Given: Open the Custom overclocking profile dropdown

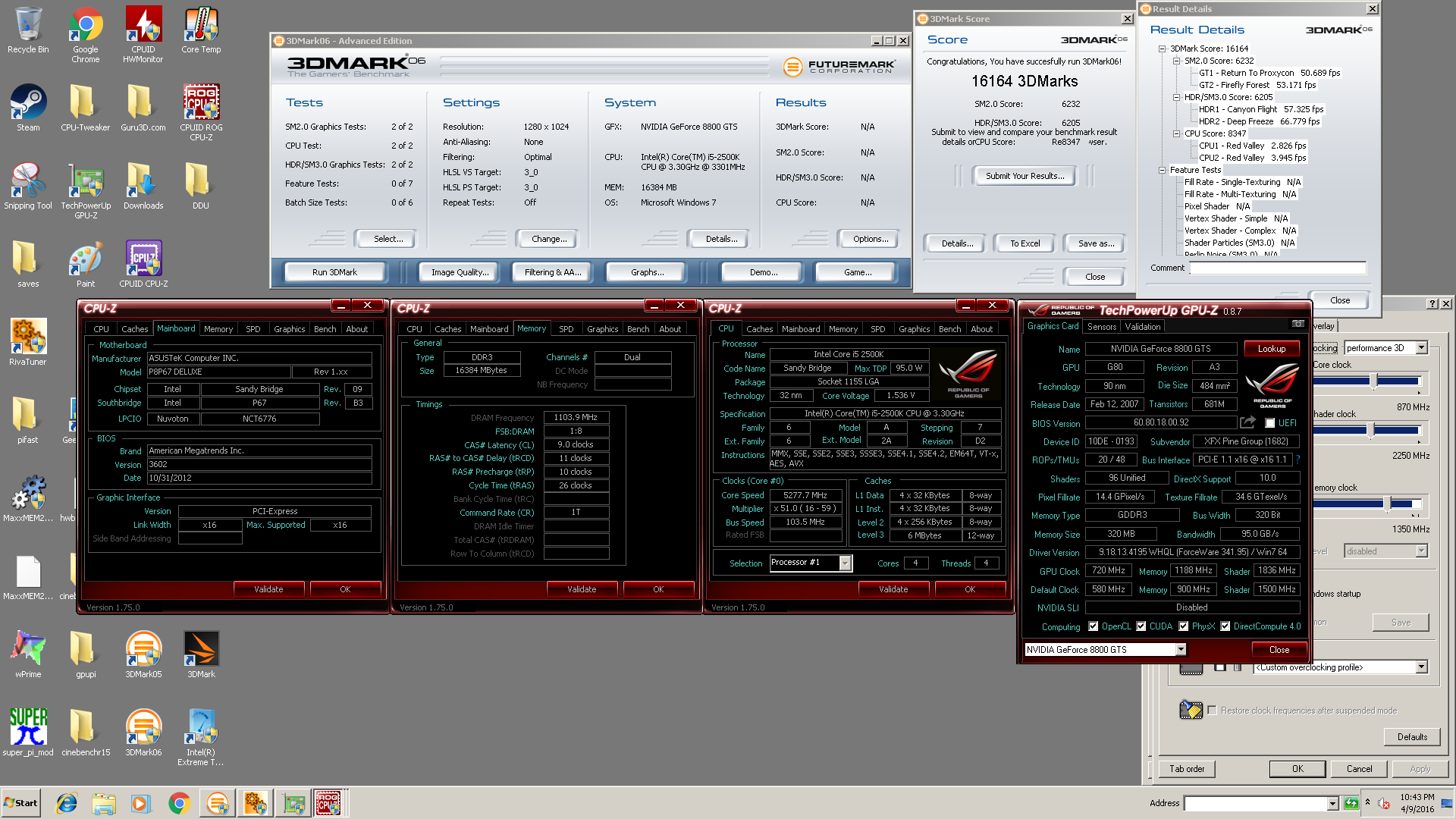Looking at the screenshot, I should [1422, 667].
